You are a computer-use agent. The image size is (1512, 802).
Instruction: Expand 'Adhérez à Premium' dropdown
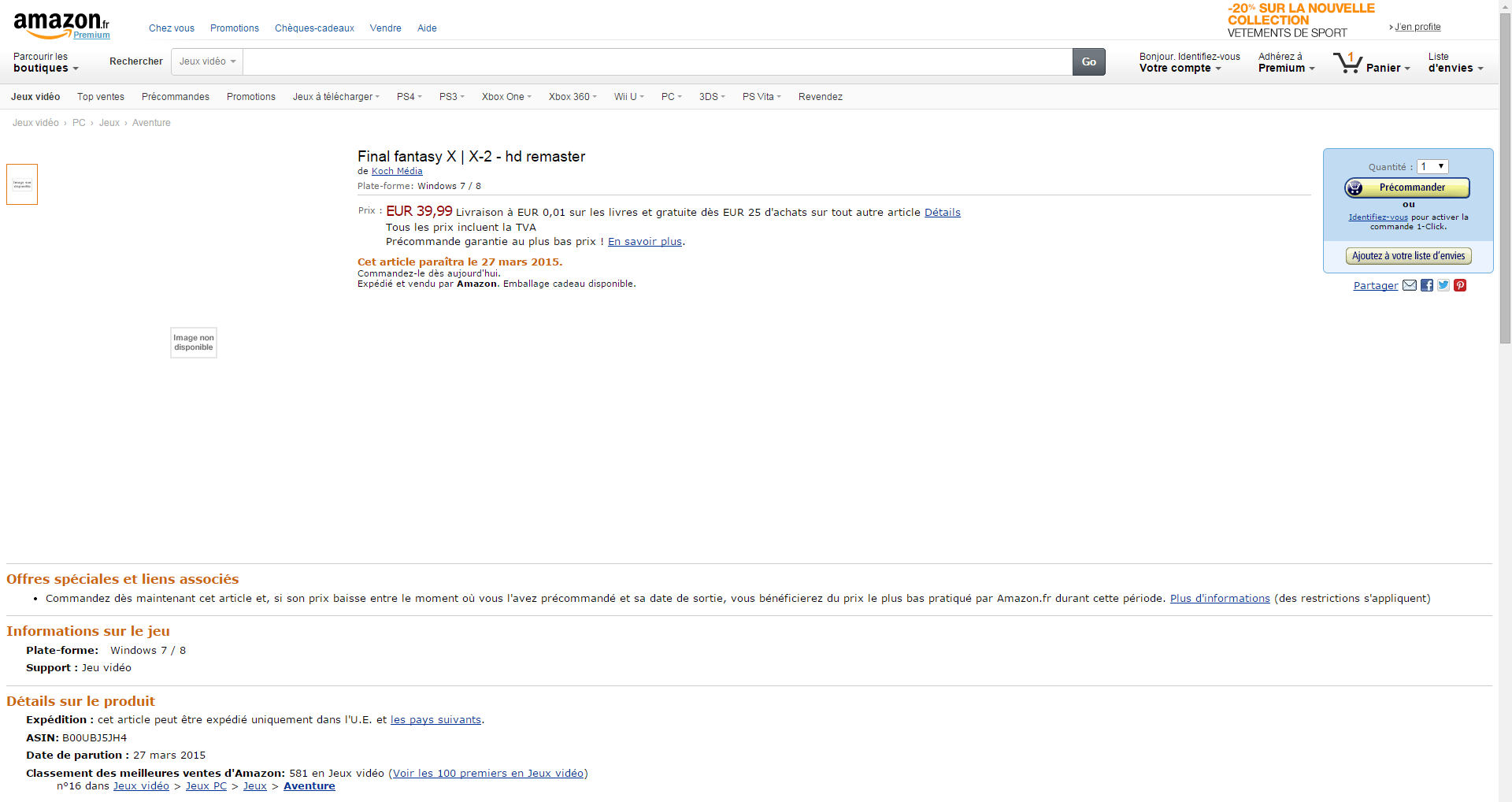[1286, 62]
